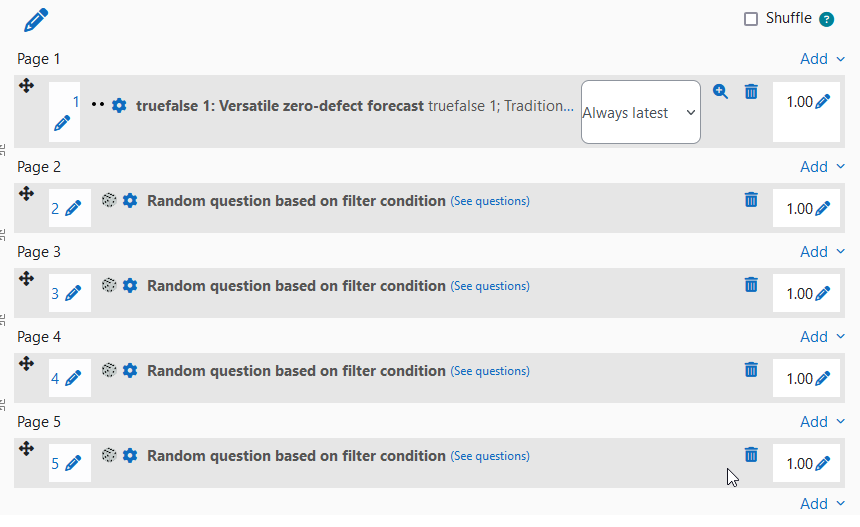The image size is (860, 527).
Task: Open the Always latest version dropdown
Action: click(x=641, y=112)
